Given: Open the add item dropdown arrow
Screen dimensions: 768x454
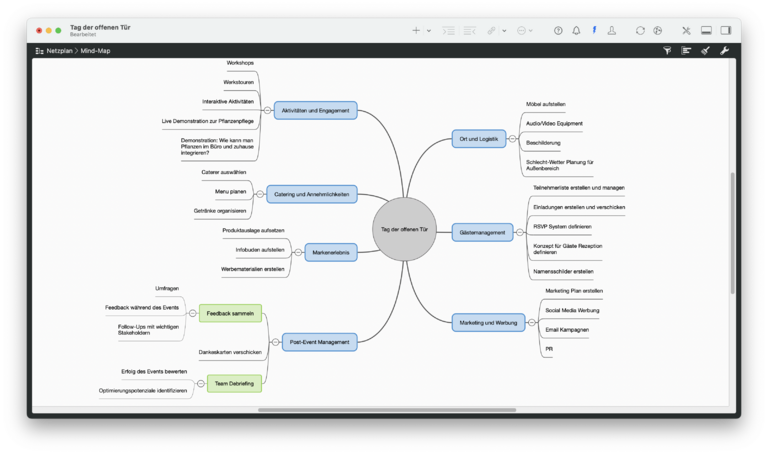Looking at the screenshot, I should pyautogui.click(x=429, y=31).
